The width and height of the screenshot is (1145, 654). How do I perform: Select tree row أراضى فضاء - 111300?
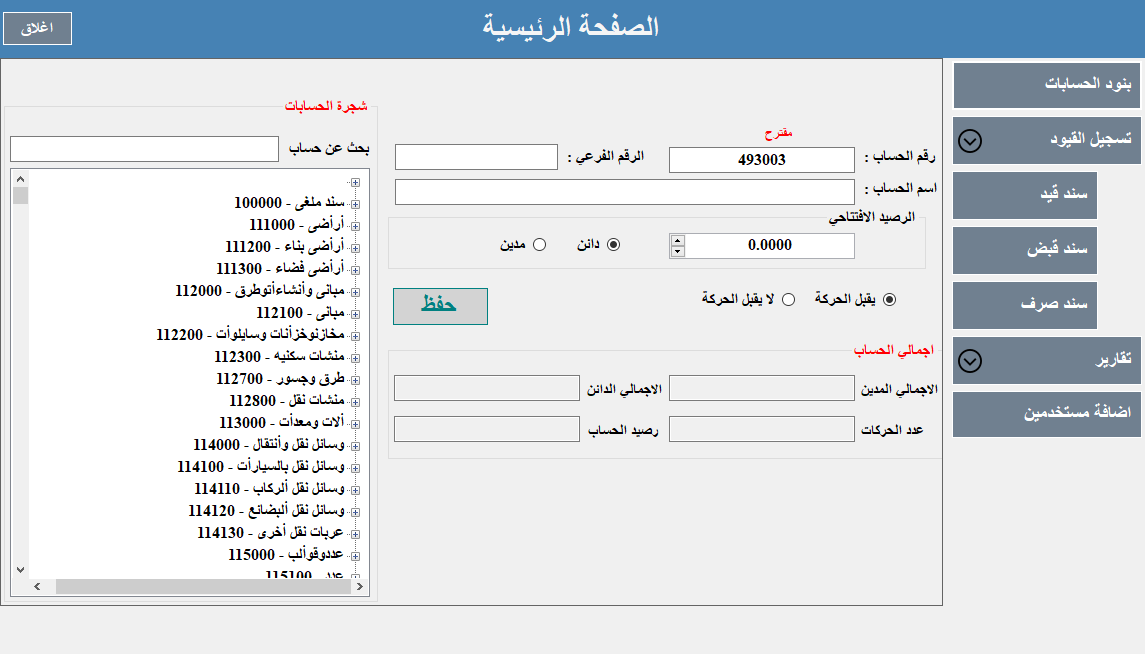click(x=280, y=268)
